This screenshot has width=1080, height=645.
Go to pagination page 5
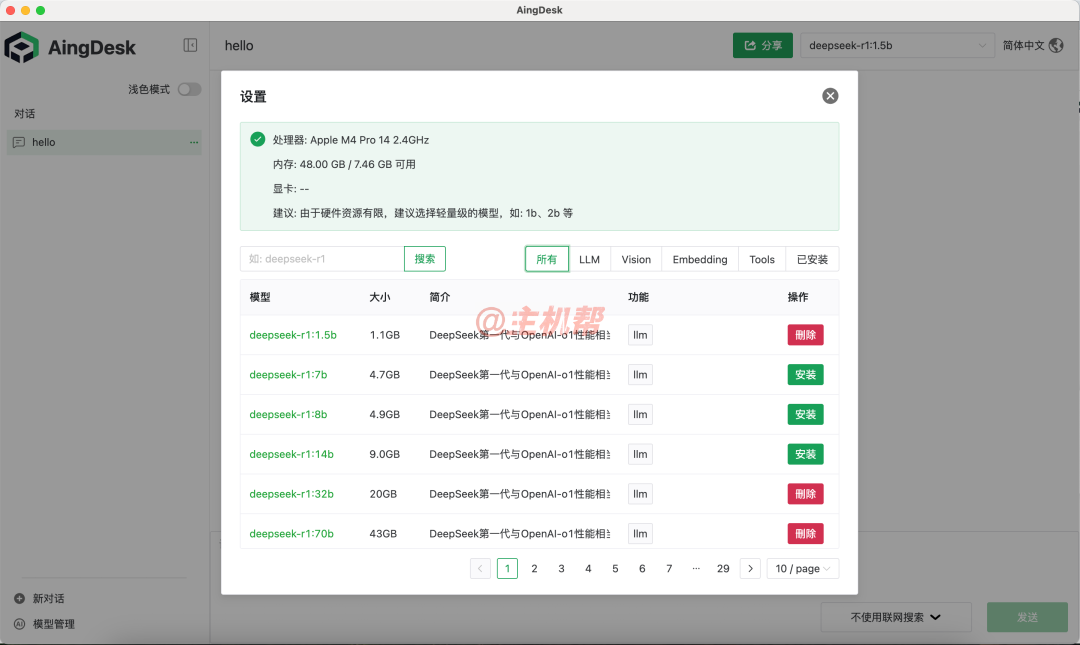click(615, 569)
